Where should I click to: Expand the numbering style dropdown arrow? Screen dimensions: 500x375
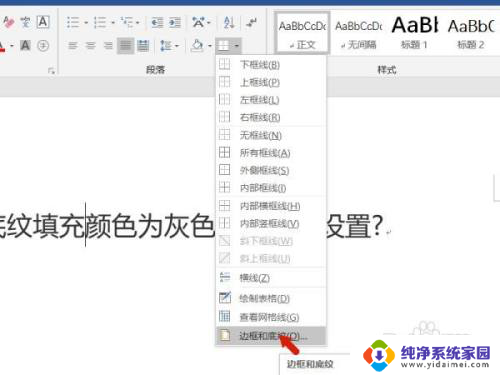click(x=113, y=23)
